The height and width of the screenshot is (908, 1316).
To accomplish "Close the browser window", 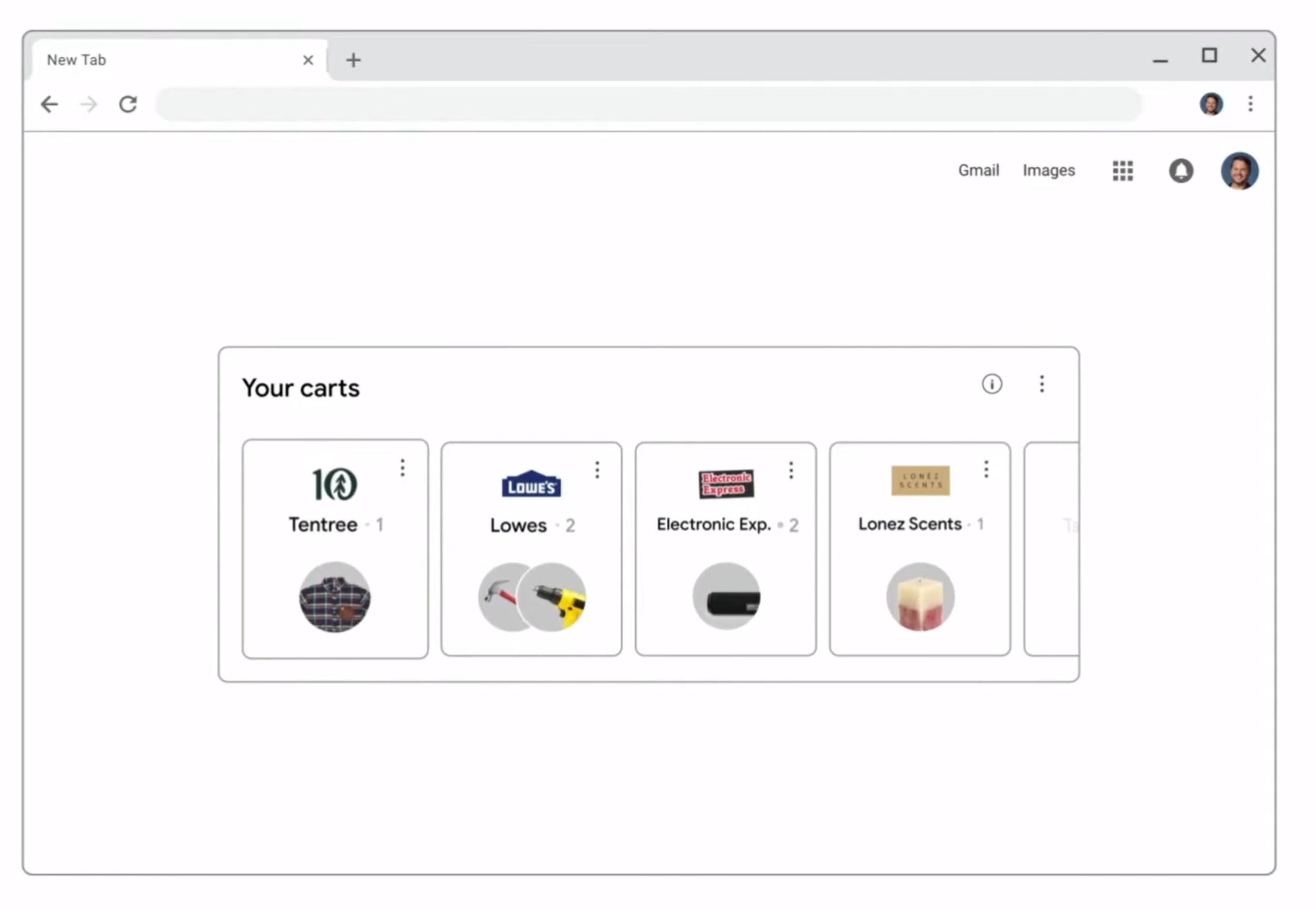I will [1258, 55].
